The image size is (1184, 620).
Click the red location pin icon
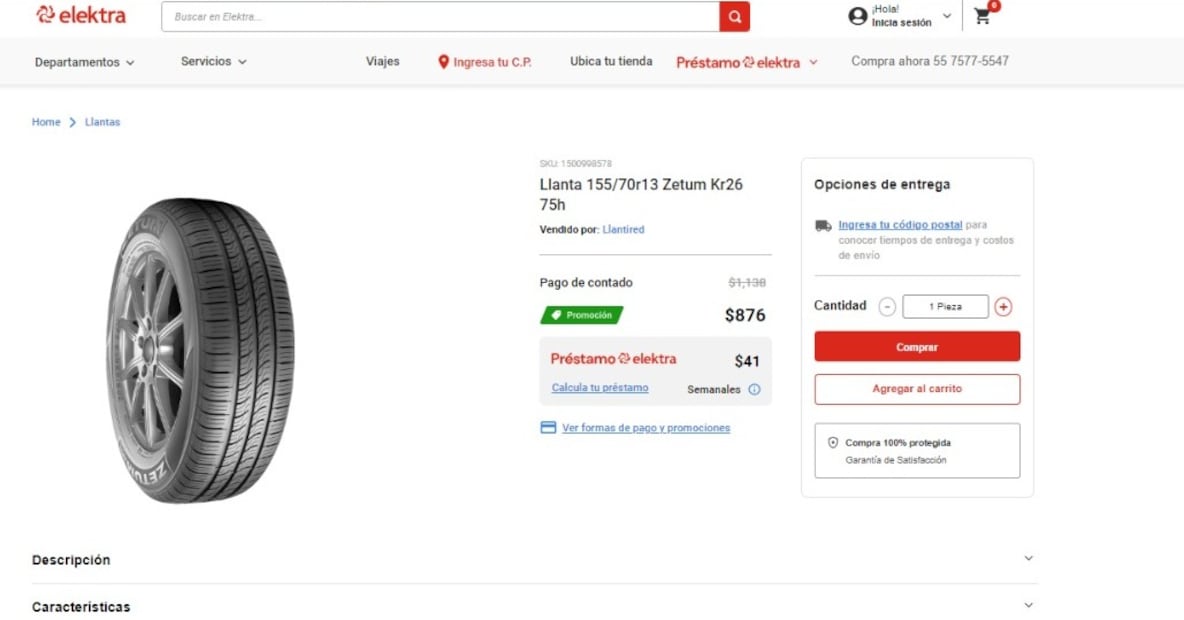coord(443,62)
